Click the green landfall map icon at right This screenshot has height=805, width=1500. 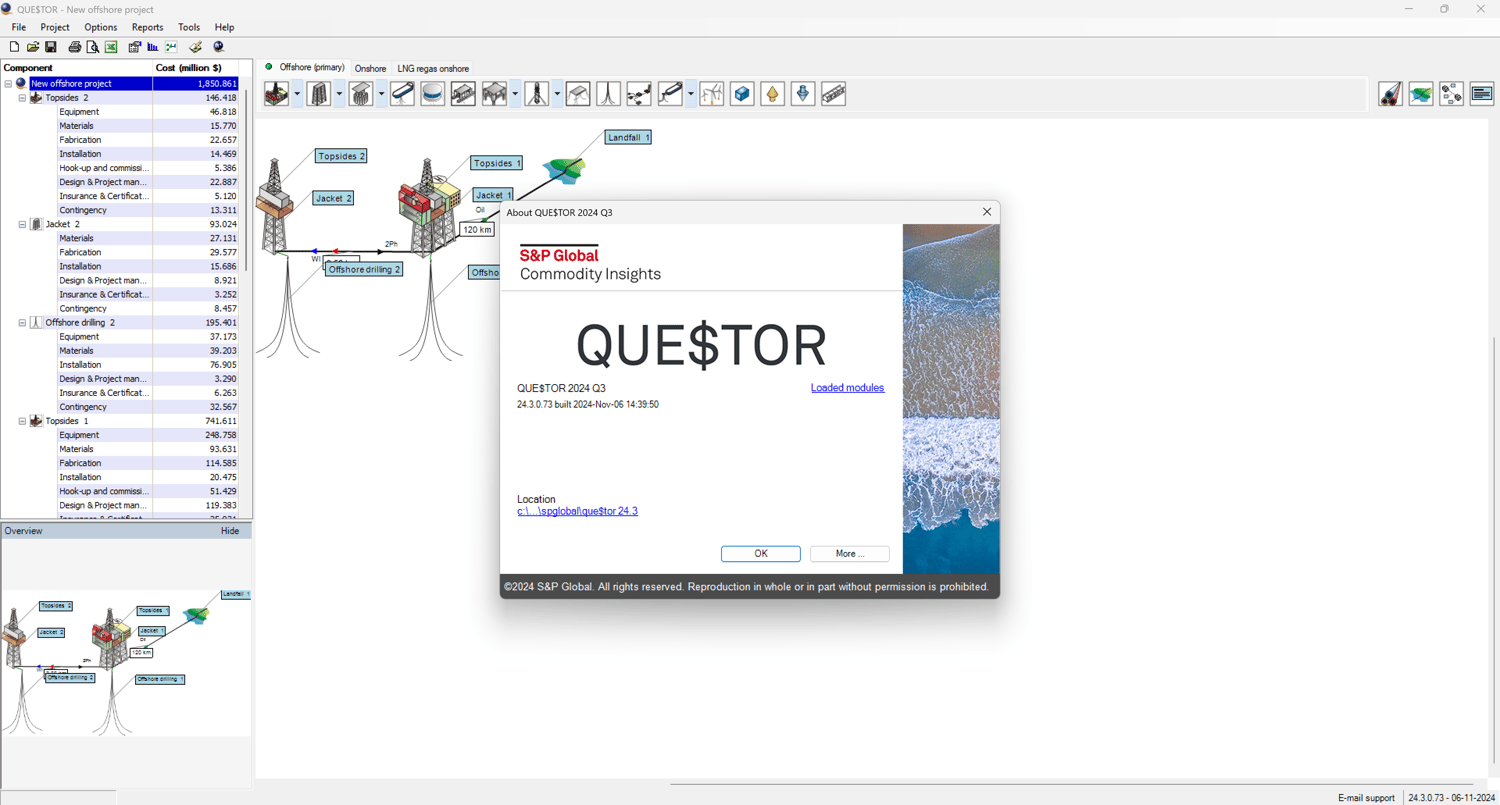click(1421, 94)
